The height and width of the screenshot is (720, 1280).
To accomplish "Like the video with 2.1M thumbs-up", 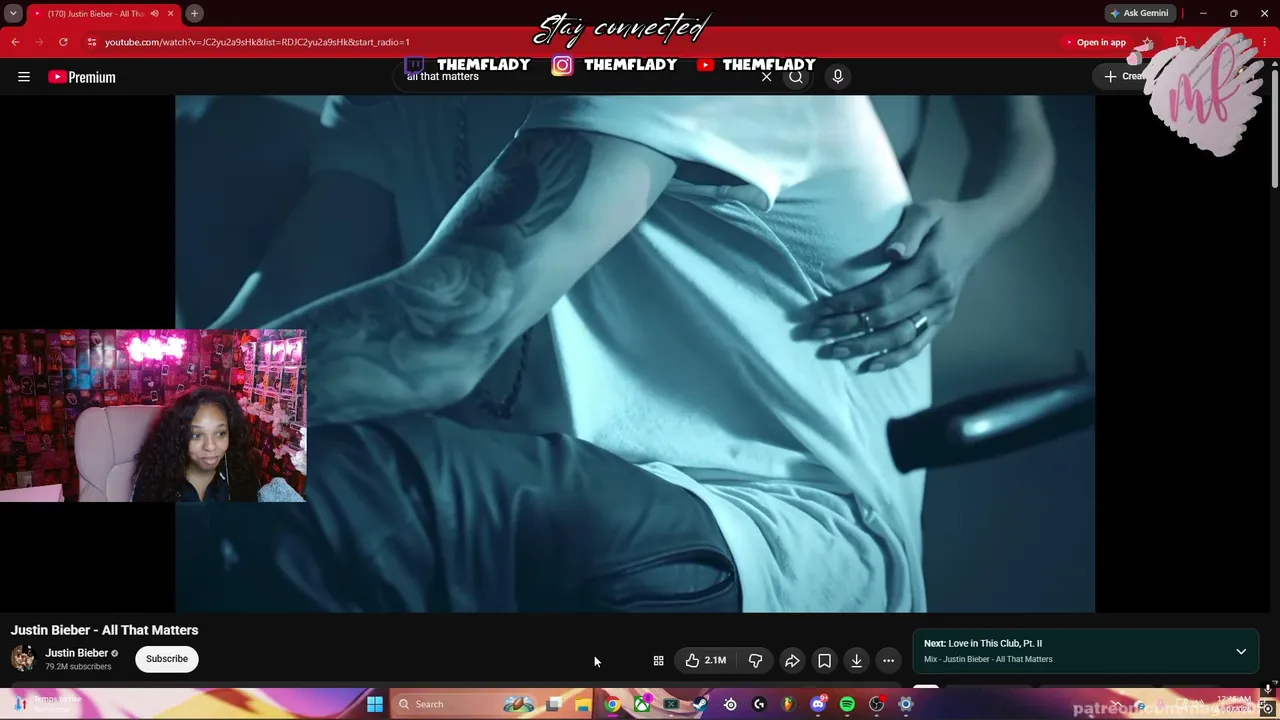I will [705, 660].
